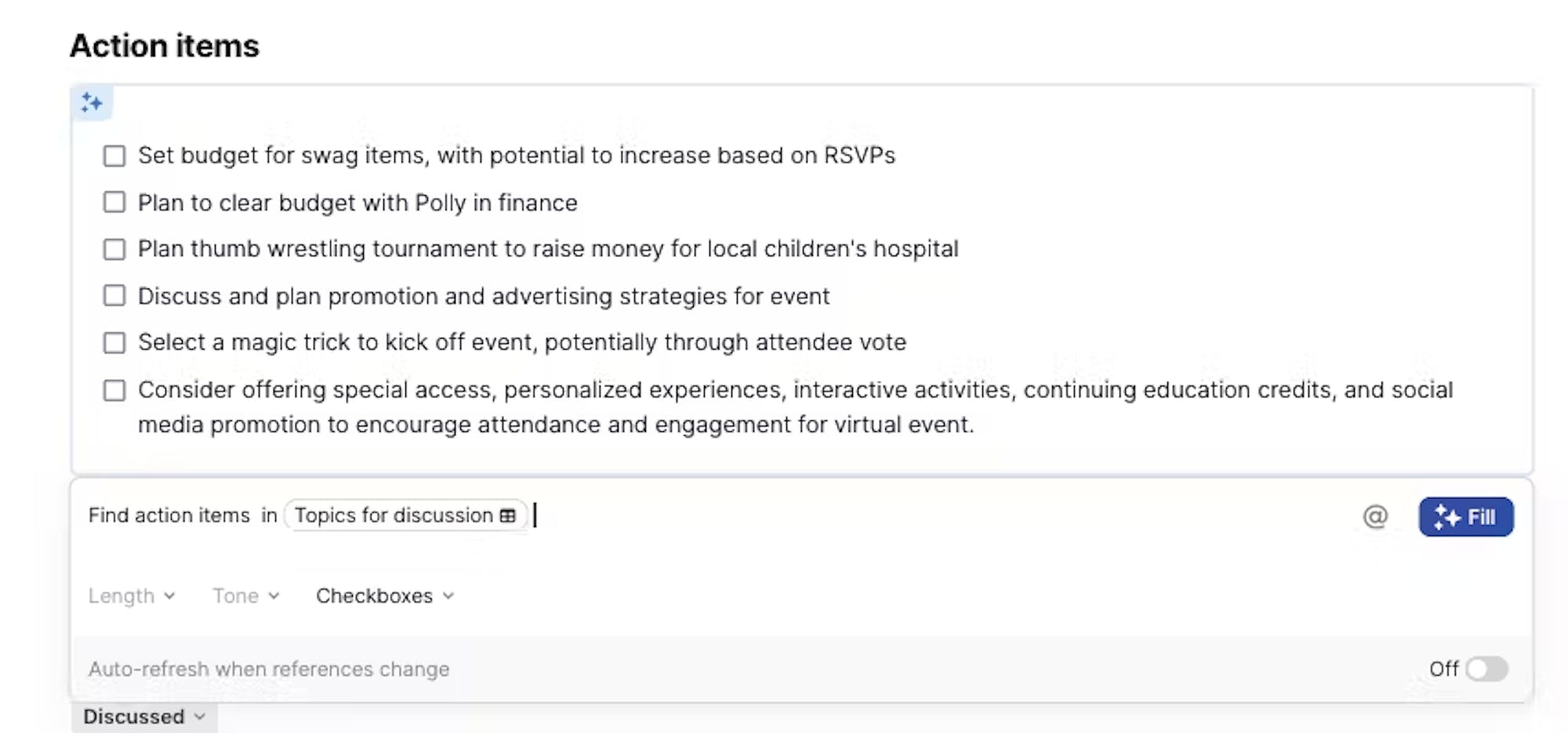Check the 'Consider offering special access' checkbox

[114, 390]
